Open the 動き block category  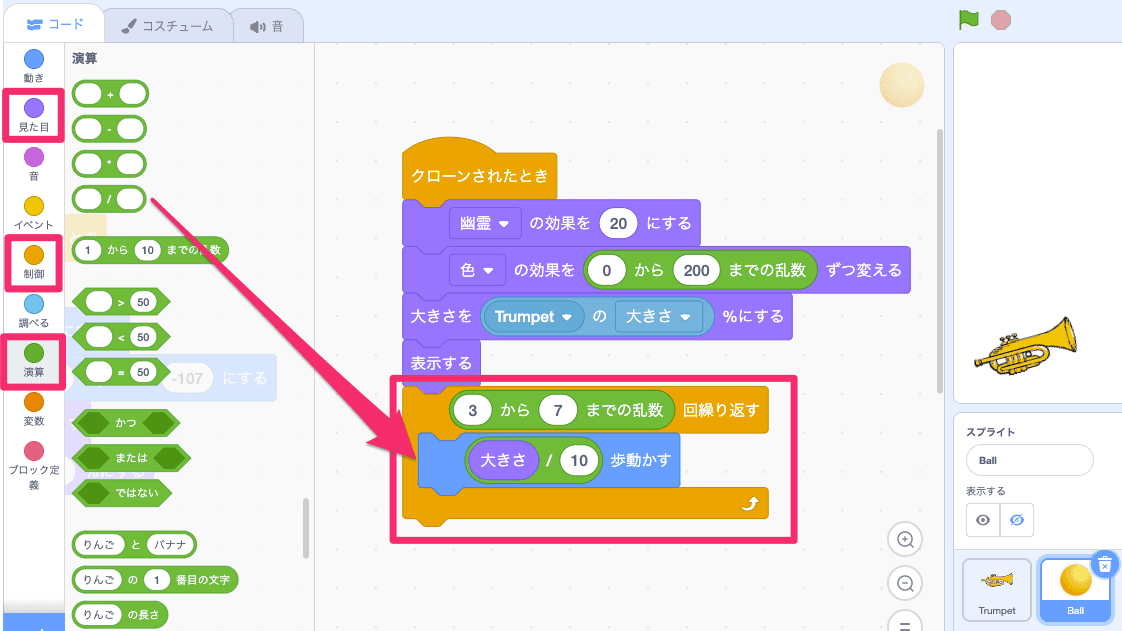(34, 66)
